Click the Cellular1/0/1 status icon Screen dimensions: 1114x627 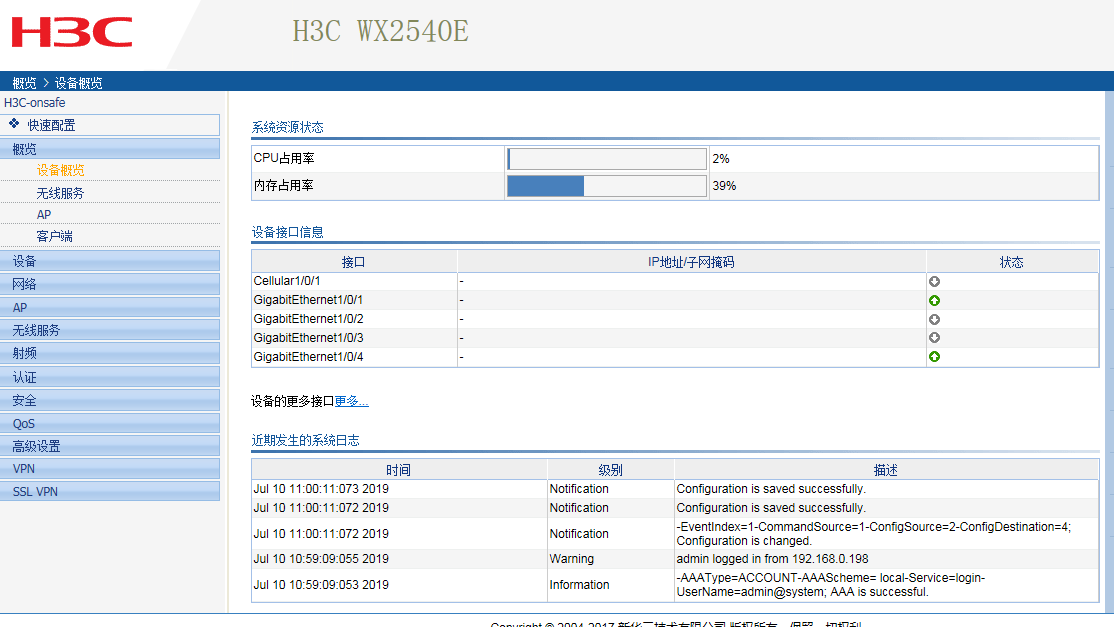934,282
